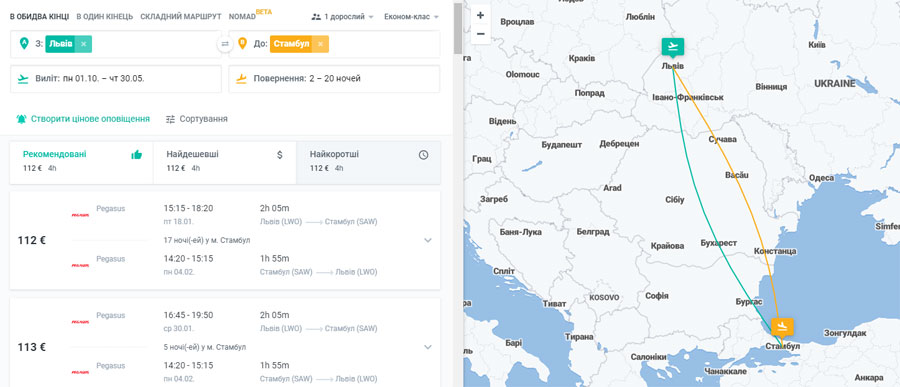The width and height of the screenshot is (900, 387).
Task: Click the Бухарест city label on map
Action: (x=719, y=243)
